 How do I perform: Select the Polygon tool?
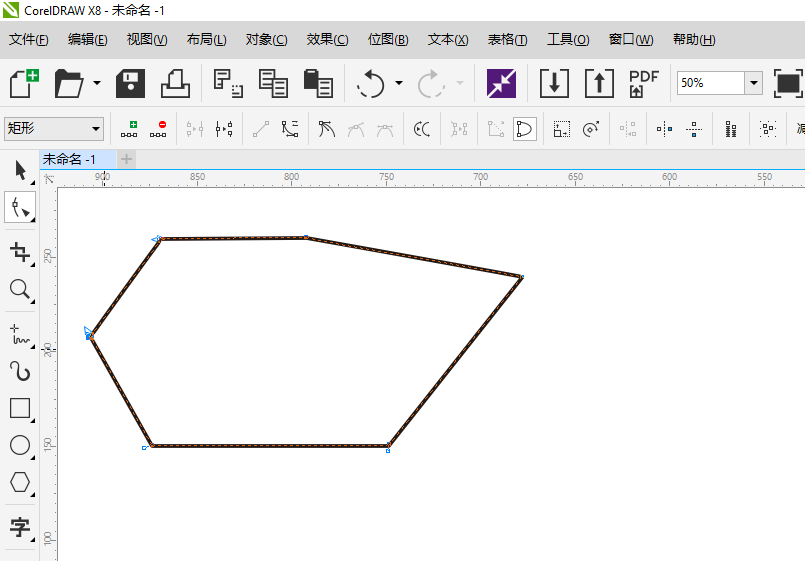[x=20, y=482]
